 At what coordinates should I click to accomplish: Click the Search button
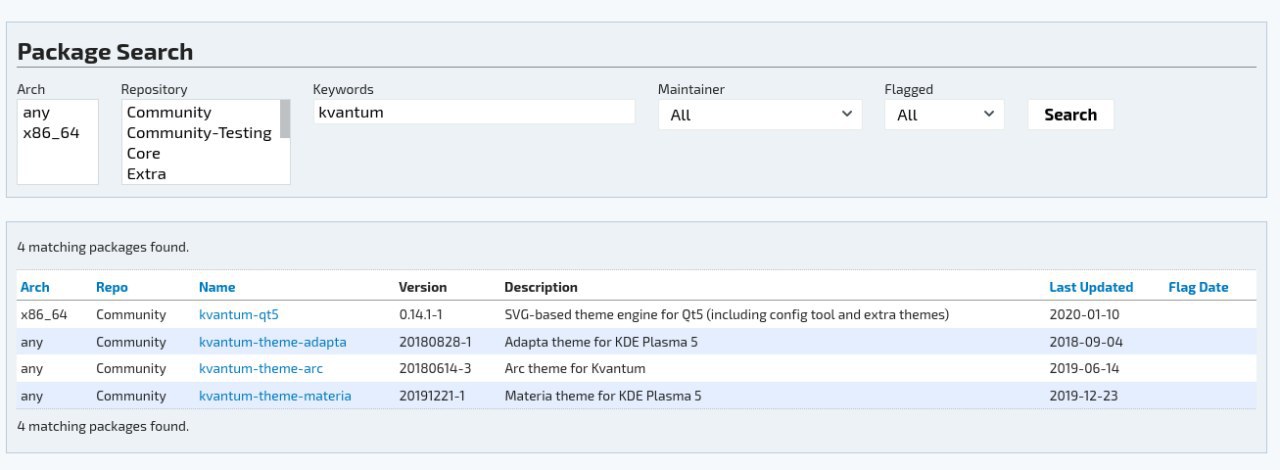(x=1070, y=115)
